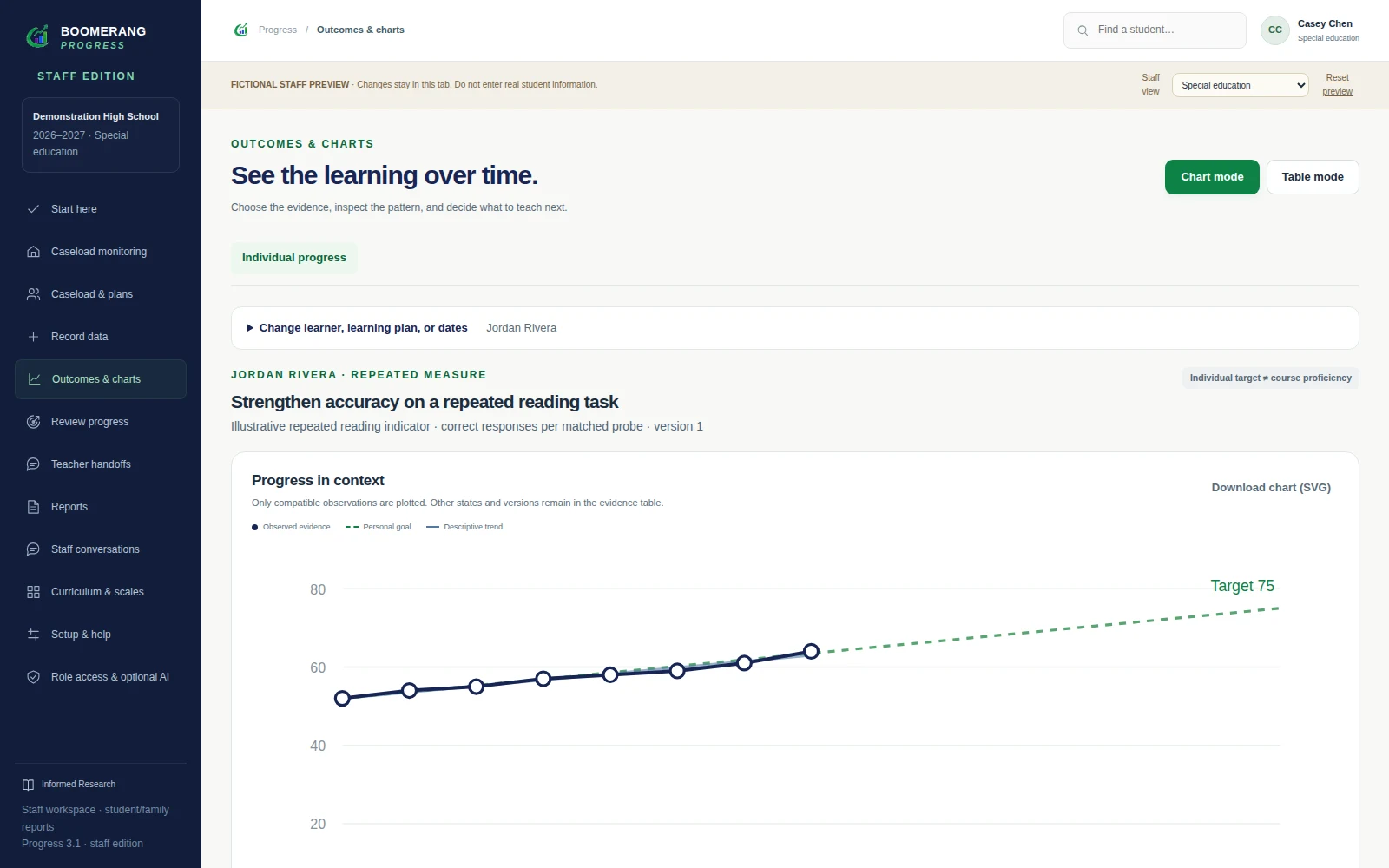The height and width of the screenshot is (868, 1389).
Task: Click the search magnifier icon
Action: 1083,30
